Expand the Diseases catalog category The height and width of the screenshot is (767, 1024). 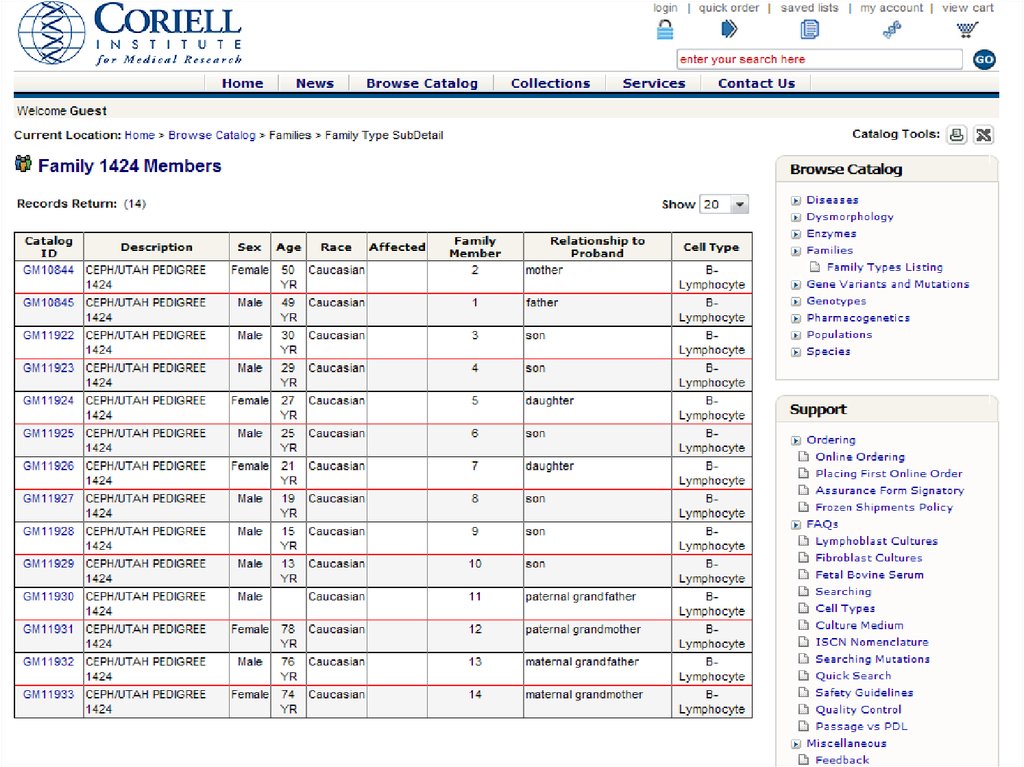[796, 201]
